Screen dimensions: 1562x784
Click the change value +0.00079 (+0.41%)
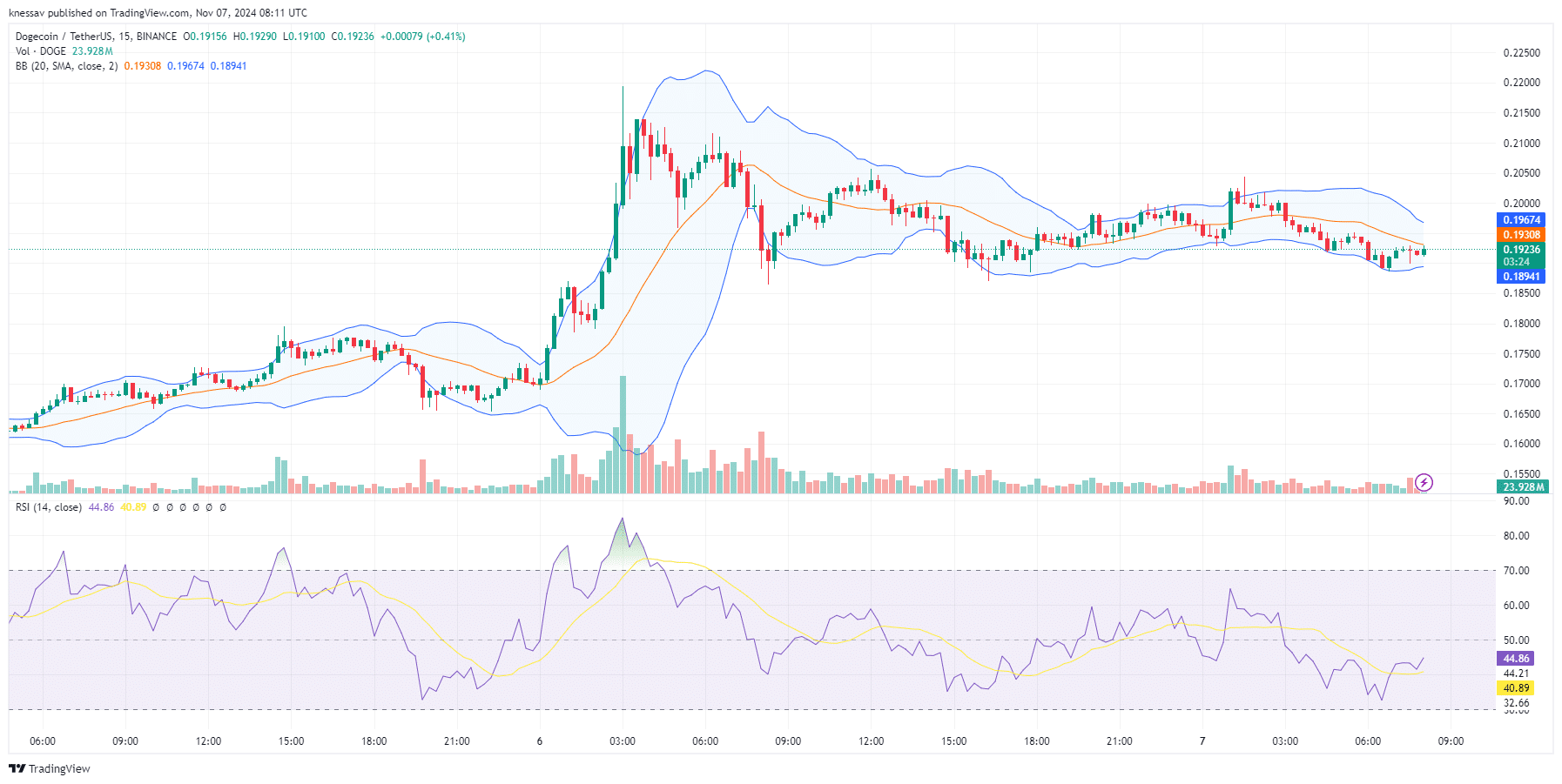click(423, 37)
